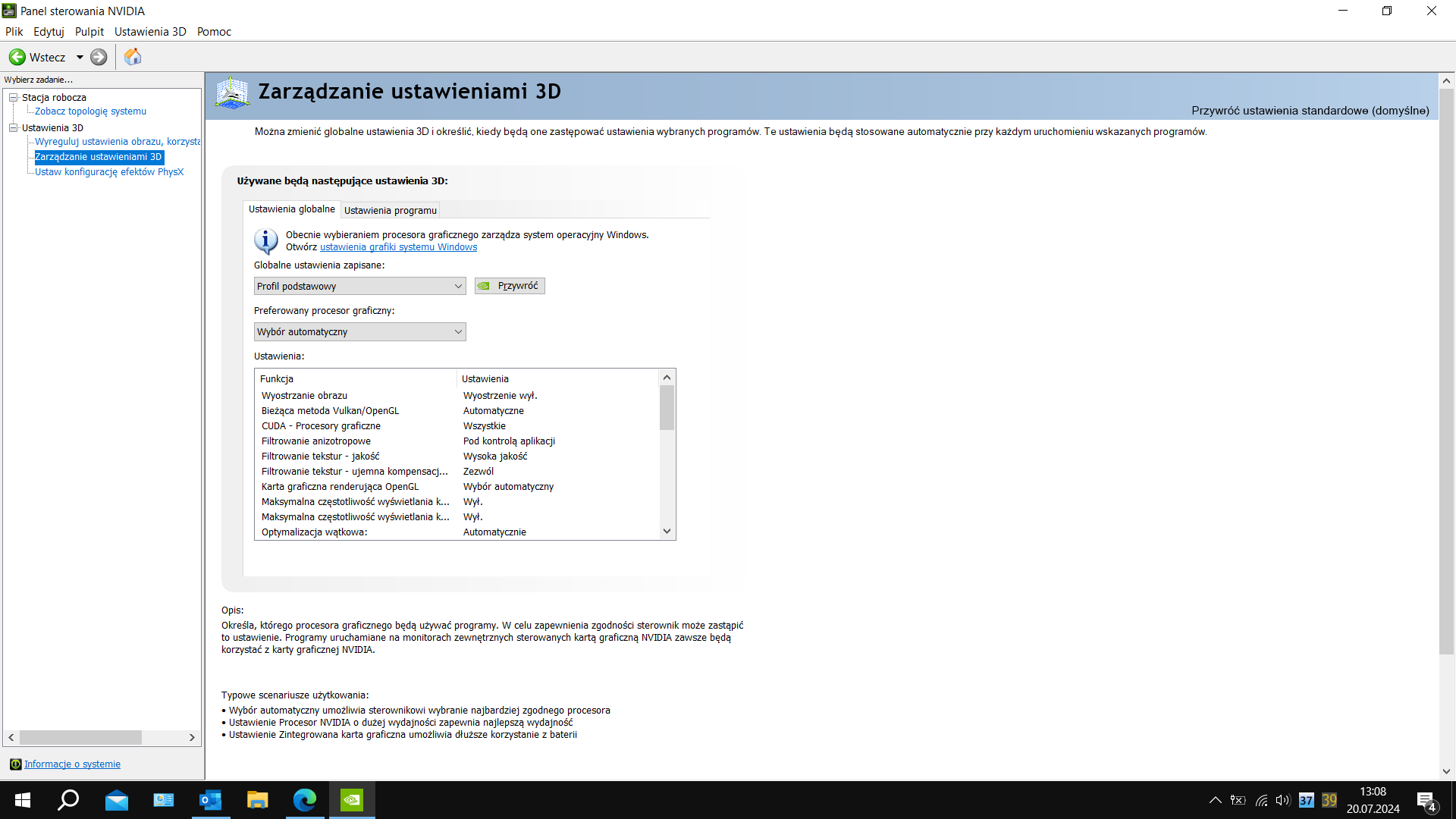Select the Ustawienia globalne tab
This screenshot has width=1456, height=819.
pos(292,209)
